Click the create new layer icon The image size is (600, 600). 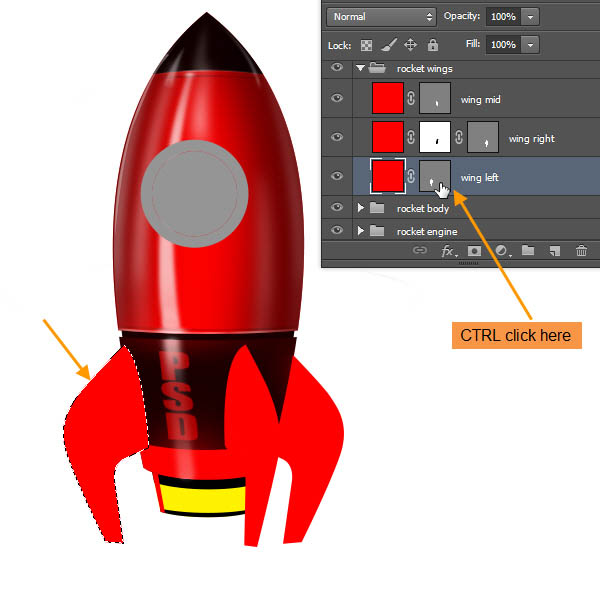click(554, 251)
